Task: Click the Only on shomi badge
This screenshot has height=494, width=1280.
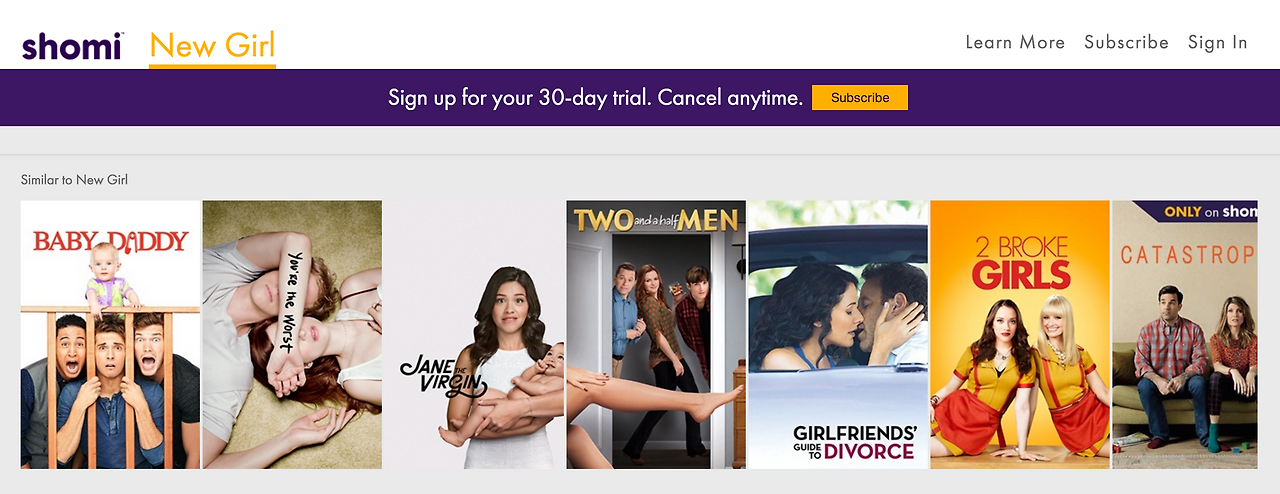Action: click(1196, 211)
